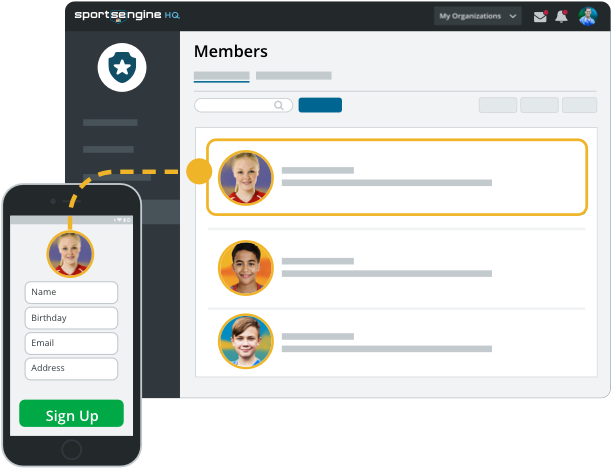
Task: Switch to the second Members tab
Action: click(293, 75)
